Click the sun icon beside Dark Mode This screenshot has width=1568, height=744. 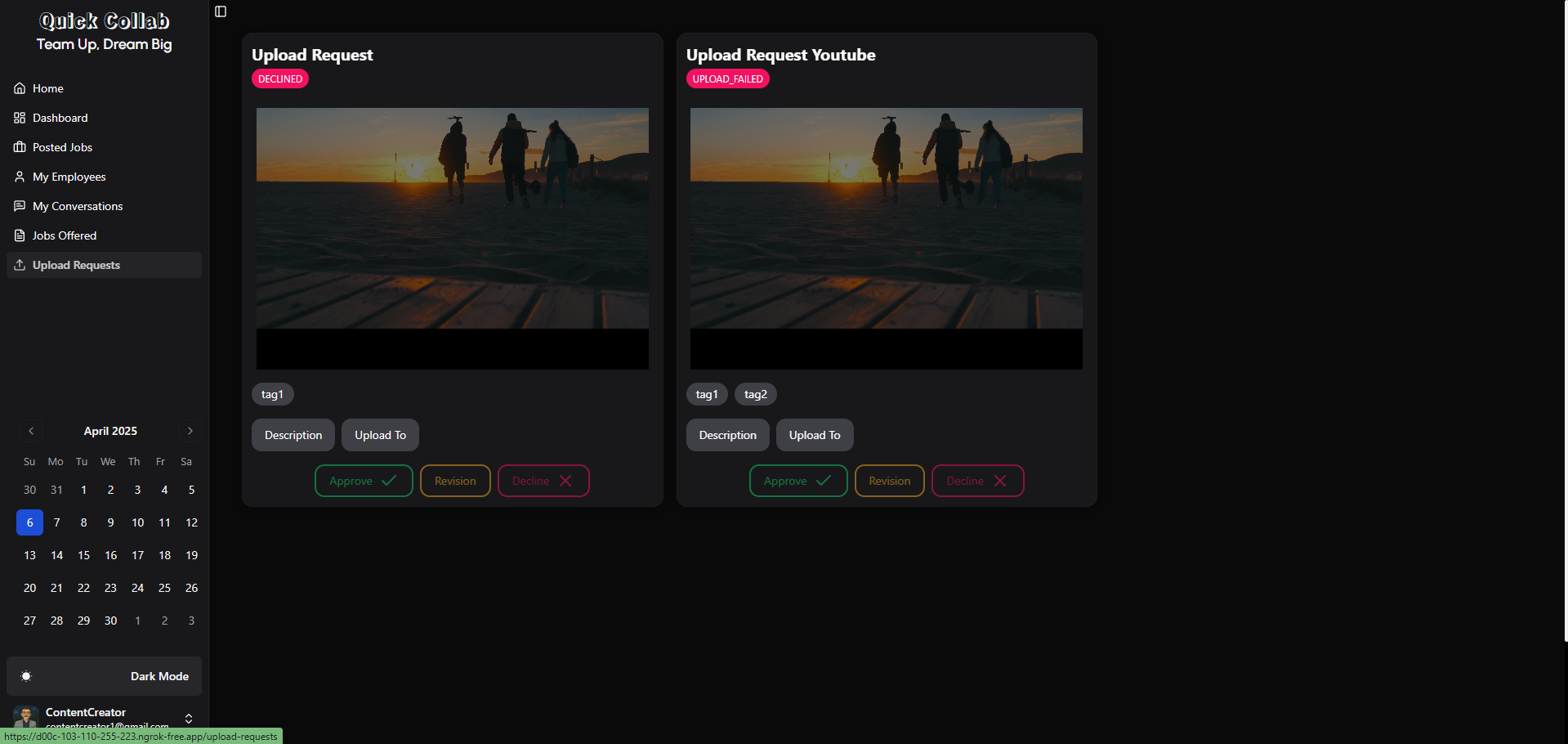tap(26, 676)
